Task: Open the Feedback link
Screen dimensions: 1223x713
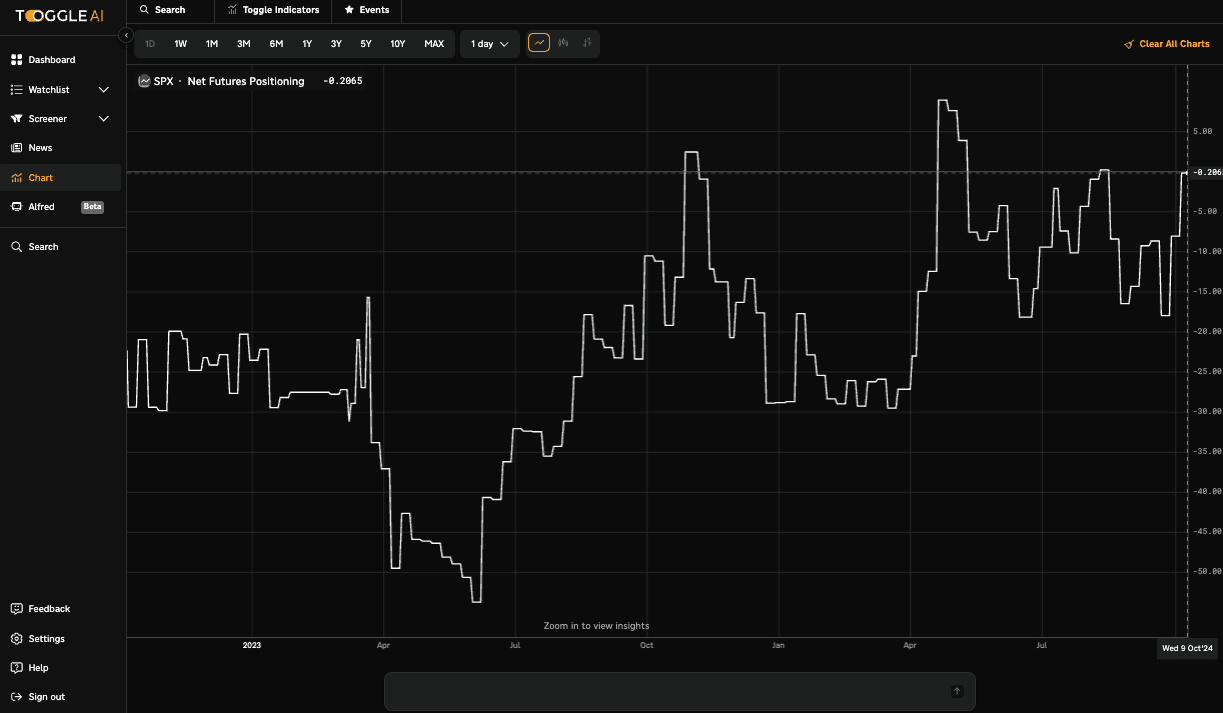Action: (49, 609)
